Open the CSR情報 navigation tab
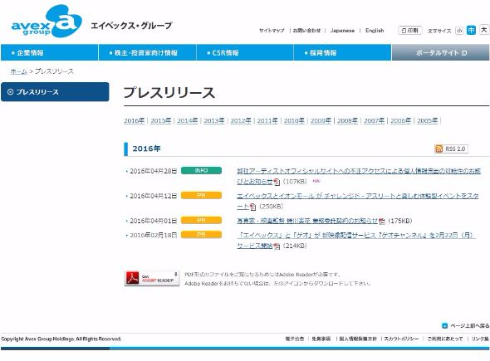Screen dimensions: 490x361 pos(245,53)
